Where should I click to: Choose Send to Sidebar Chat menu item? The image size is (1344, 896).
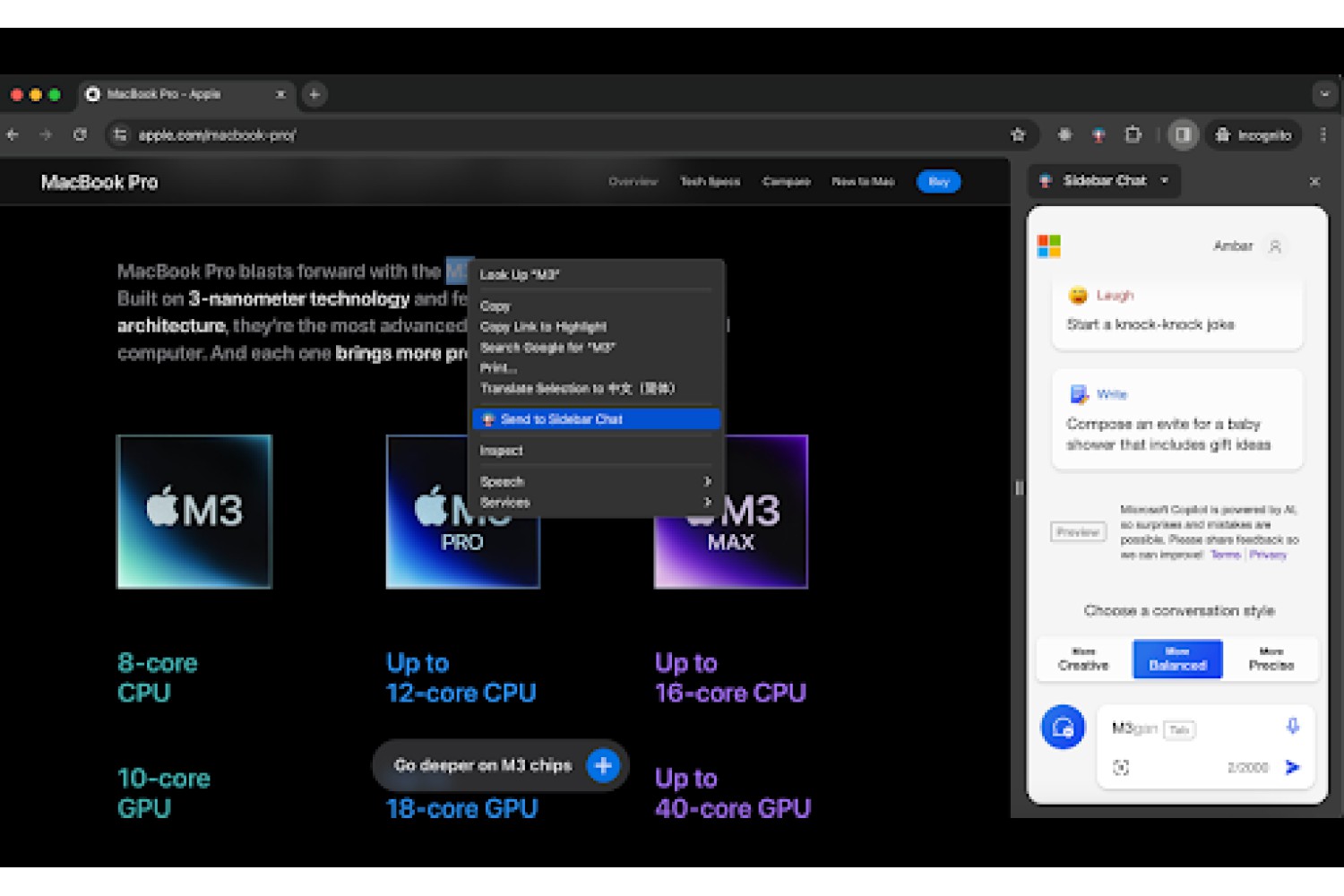pos(596,419)
